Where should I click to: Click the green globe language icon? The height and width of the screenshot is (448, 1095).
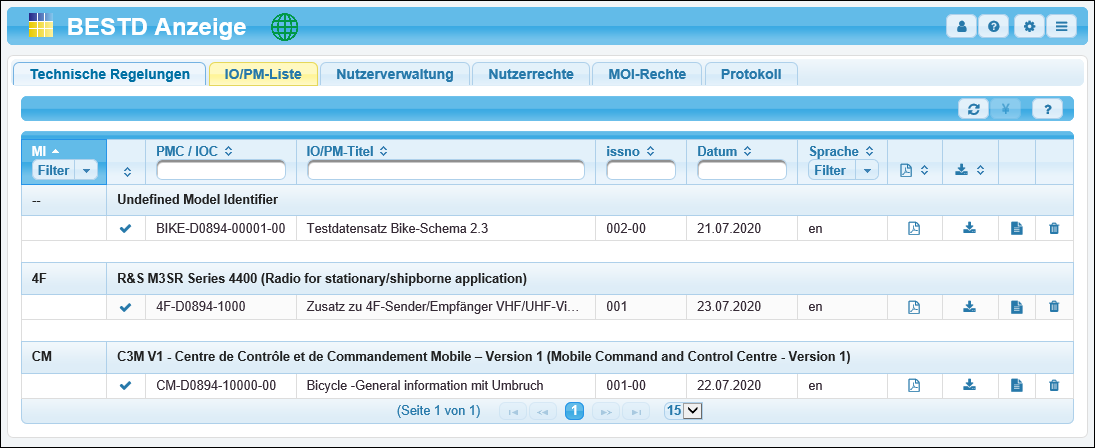click(284, 27)
